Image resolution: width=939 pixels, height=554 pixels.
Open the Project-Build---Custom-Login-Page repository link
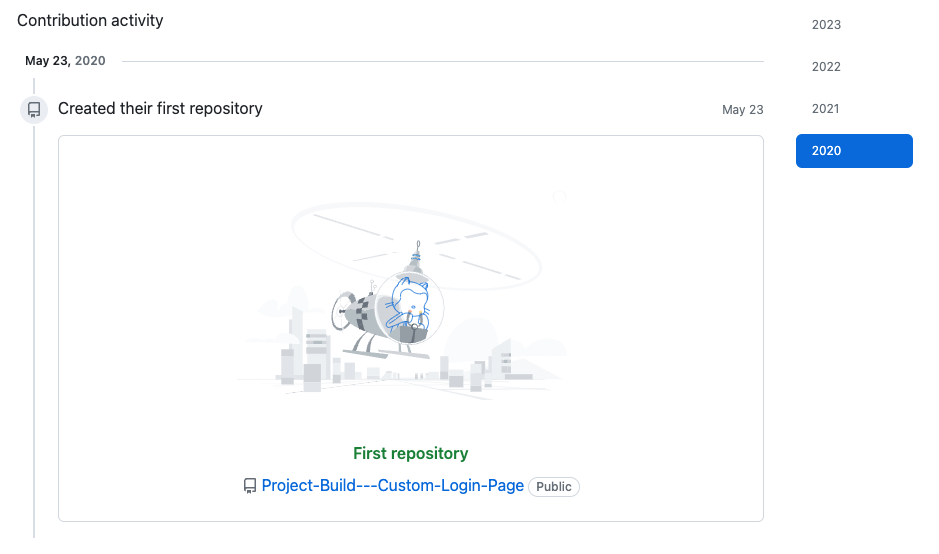click(393, 485)
